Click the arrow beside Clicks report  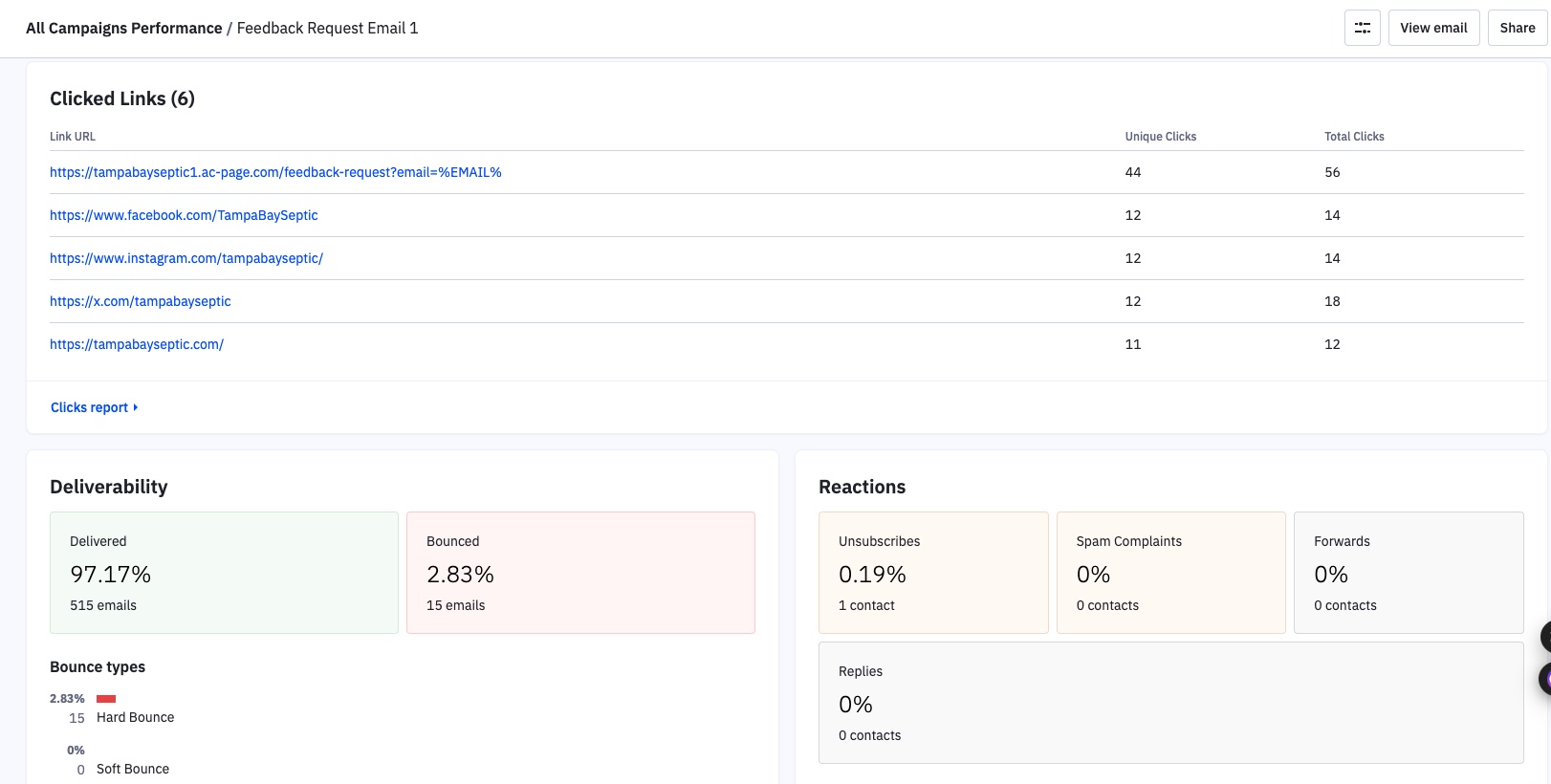coord(136,407)
